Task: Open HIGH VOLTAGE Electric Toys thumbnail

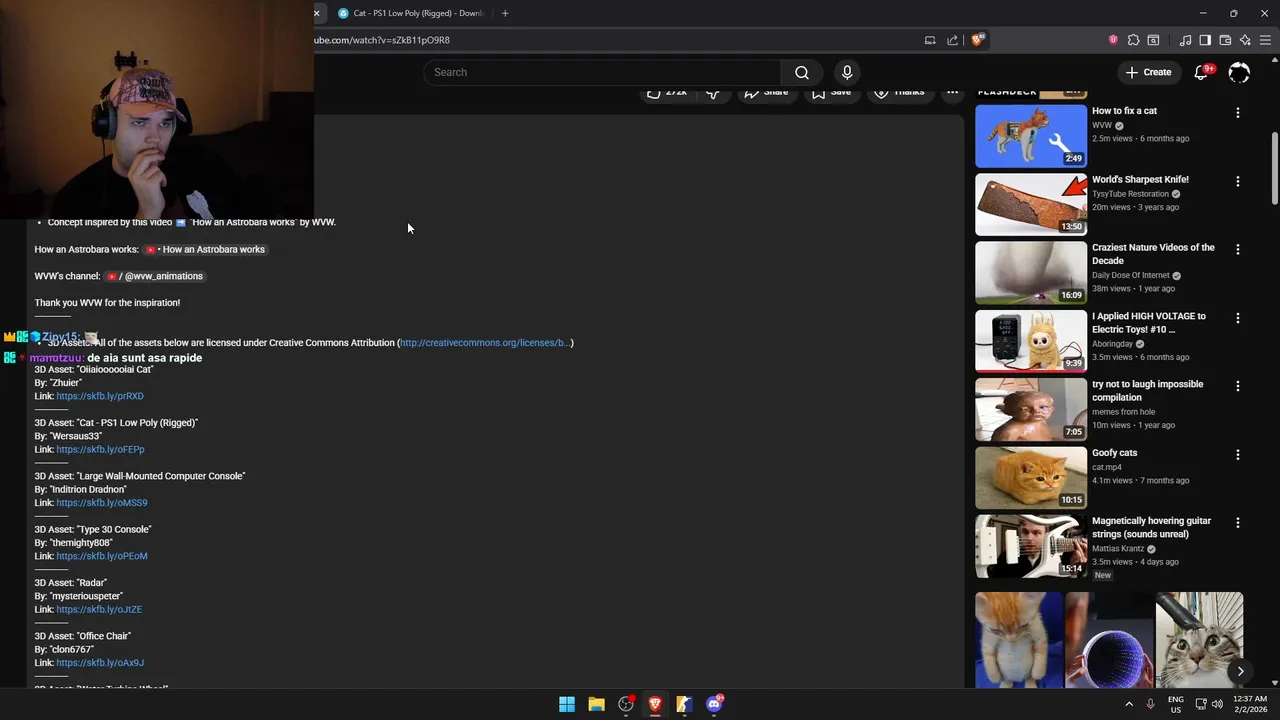Action: pos(1031,341)
